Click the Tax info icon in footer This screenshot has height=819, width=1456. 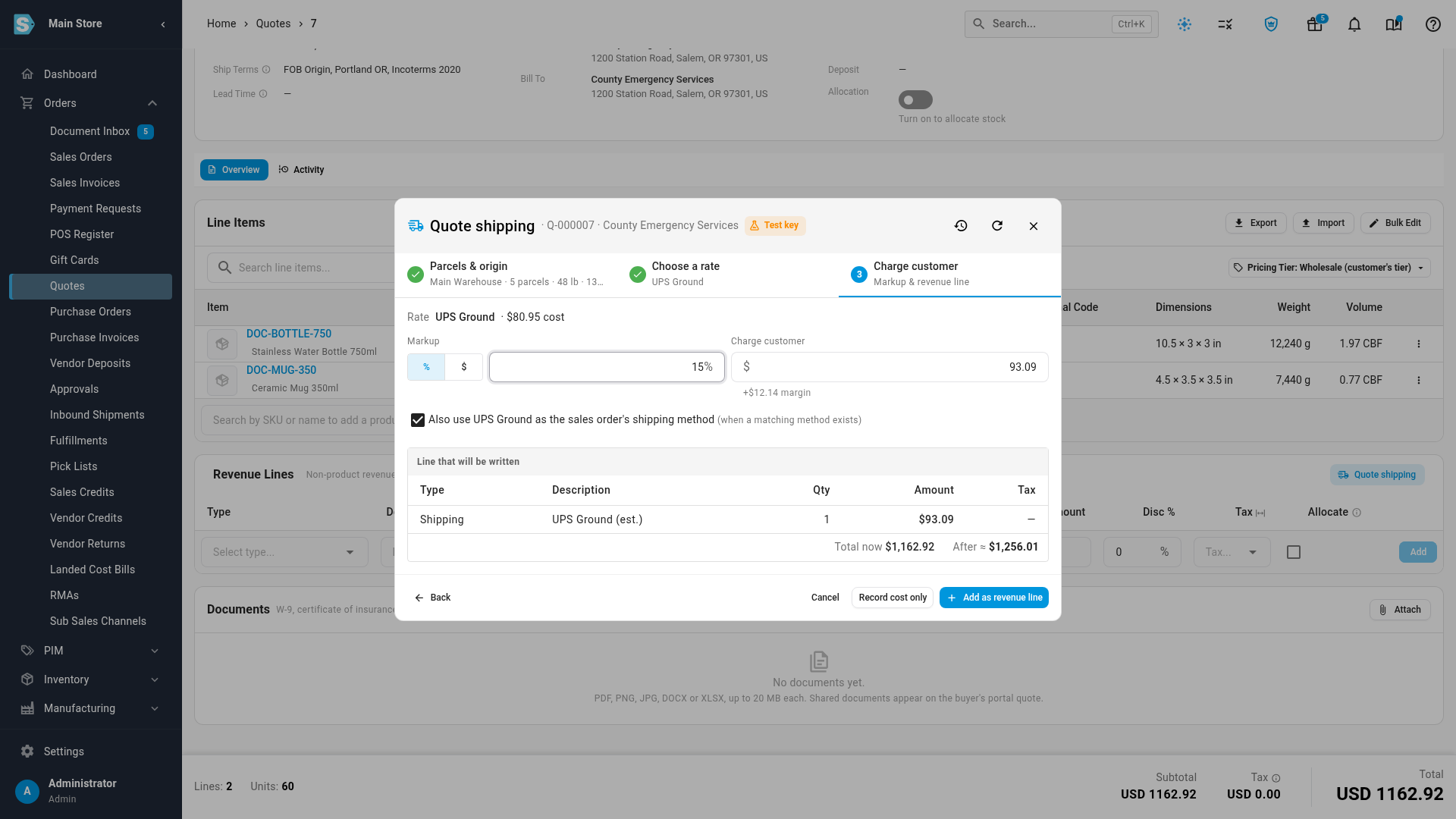point(1276,778)
